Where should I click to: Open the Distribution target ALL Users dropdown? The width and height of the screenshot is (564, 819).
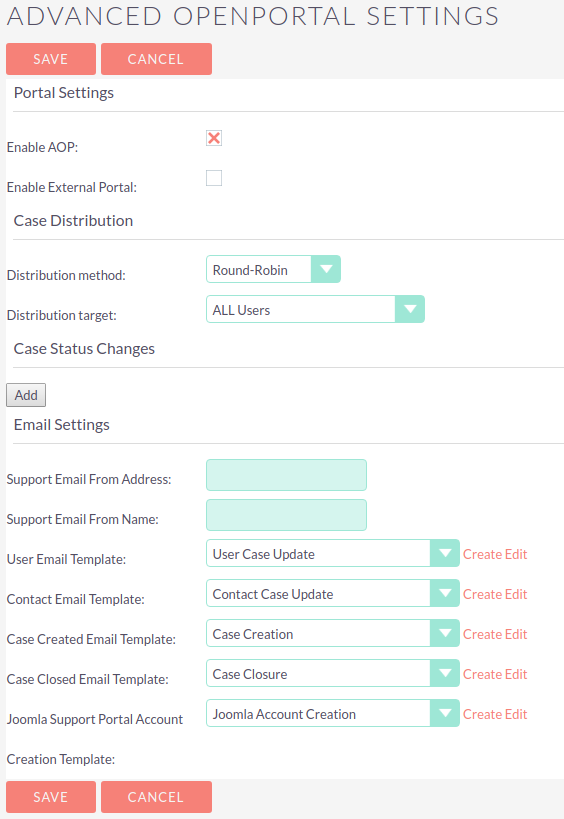tap(315, 309)
